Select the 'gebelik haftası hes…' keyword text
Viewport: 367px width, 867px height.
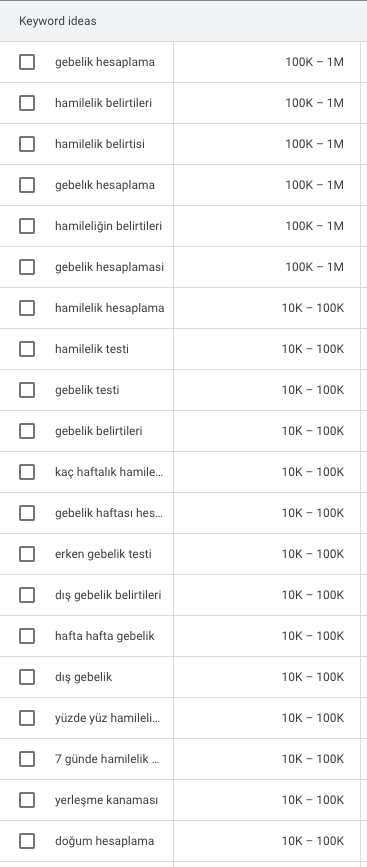point(109,513)
